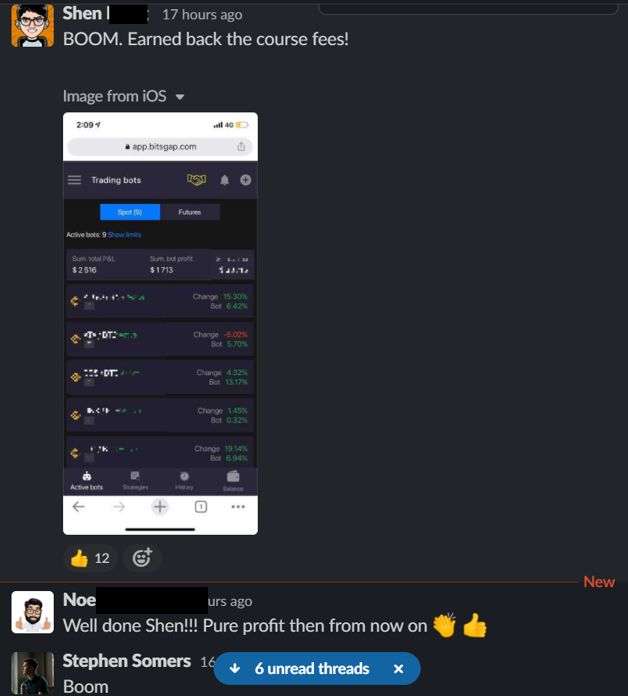The height and width of the screenshot is (696, 628).
Task: Open the browser tabs counter icon
Action: tap(201, 506)
